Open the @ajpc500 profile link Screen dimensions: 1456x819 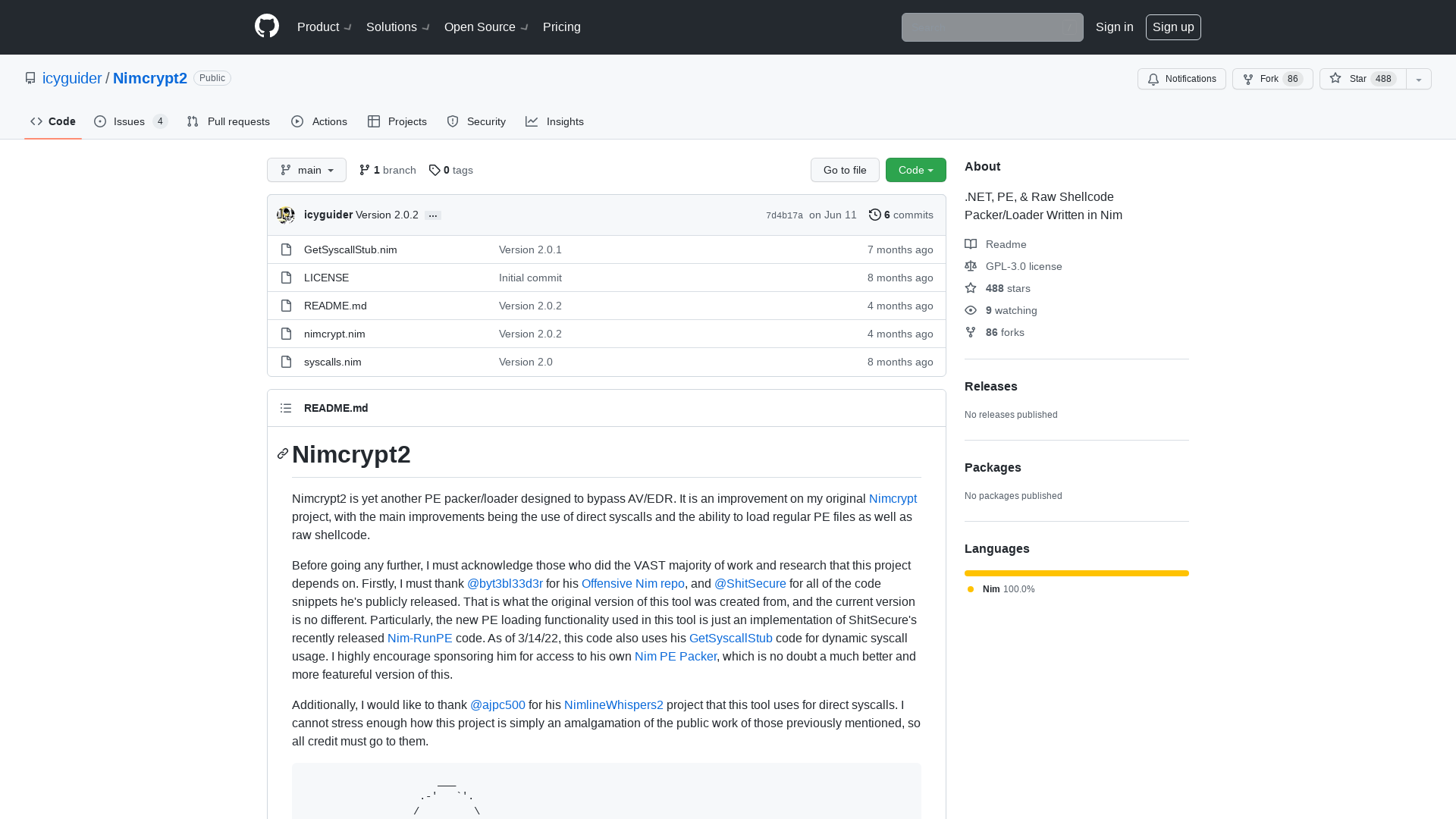coord(497,704)
